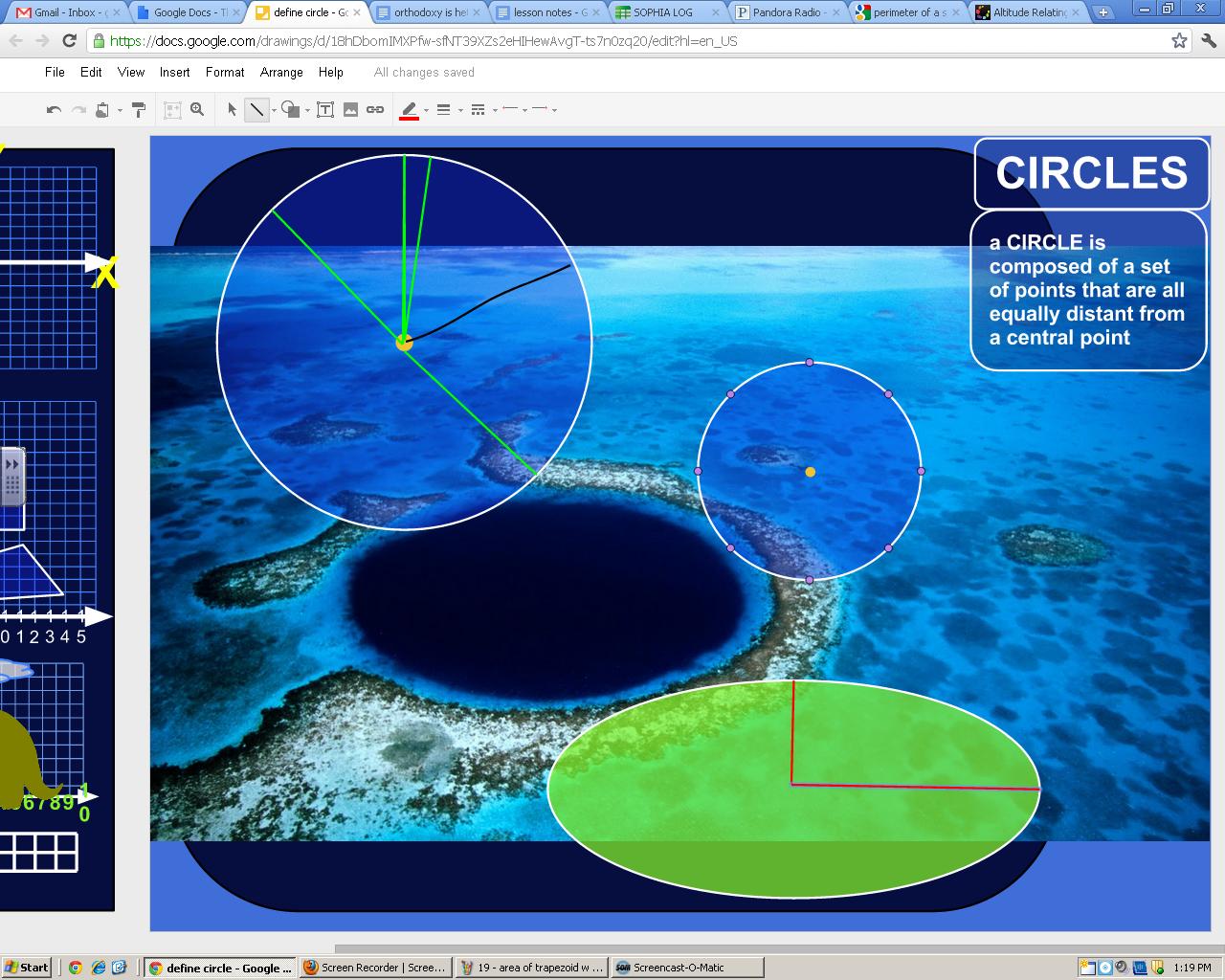This screenshot has height=980, width=1225.
Task: Open the File menu
Action: [x=56, y=72]
